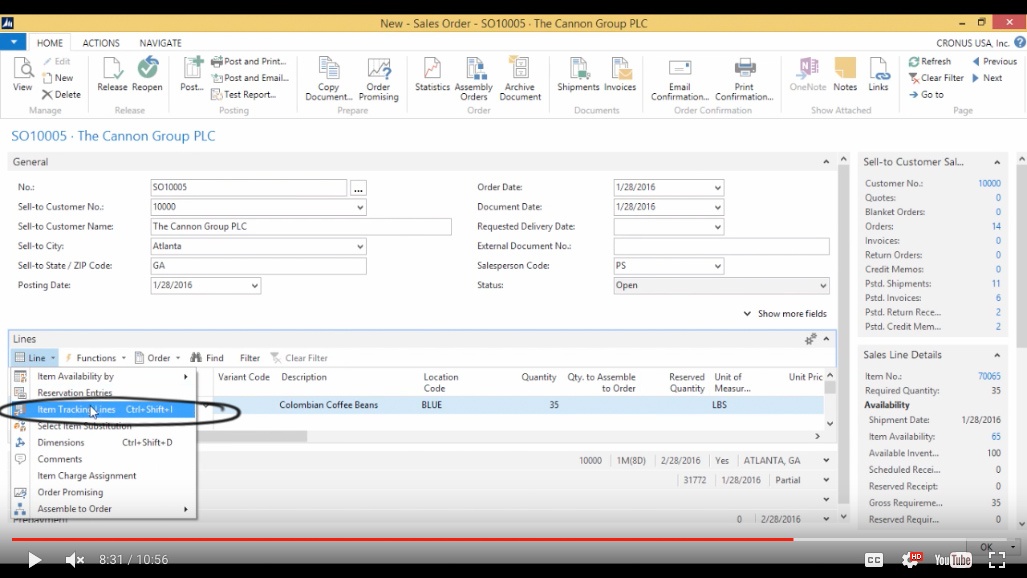Open the help icon
Viewport: 1027px width, 578px height.
click(1020, 42)
